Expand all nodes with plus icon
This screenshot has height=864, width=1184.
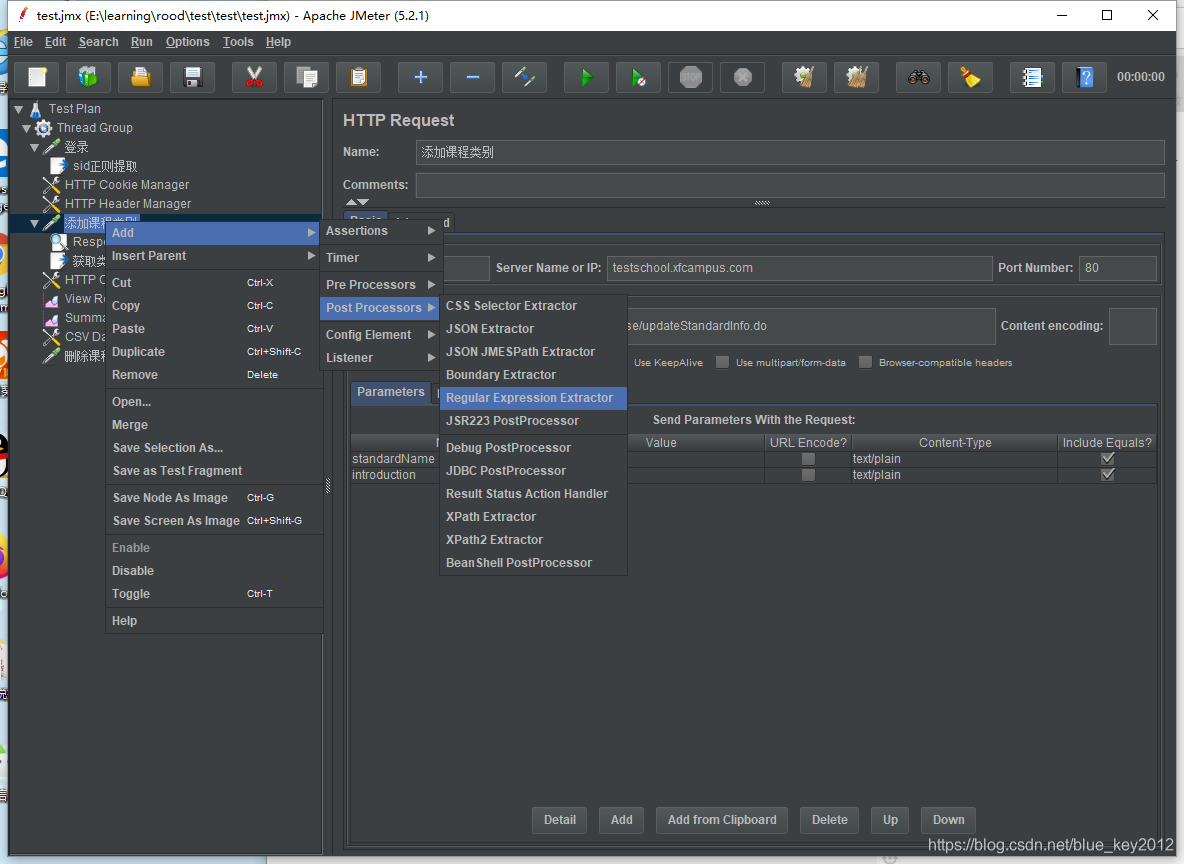pyautogui.click(x=421, y=77)
